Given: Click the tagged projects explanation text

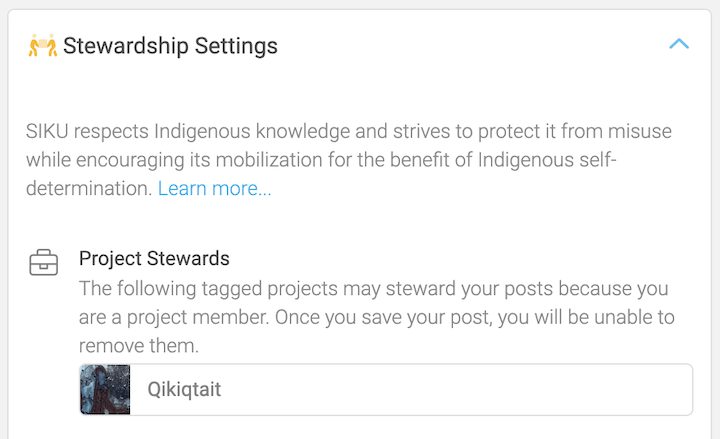Looking at the screenshot, I should [x=376, y=318].
